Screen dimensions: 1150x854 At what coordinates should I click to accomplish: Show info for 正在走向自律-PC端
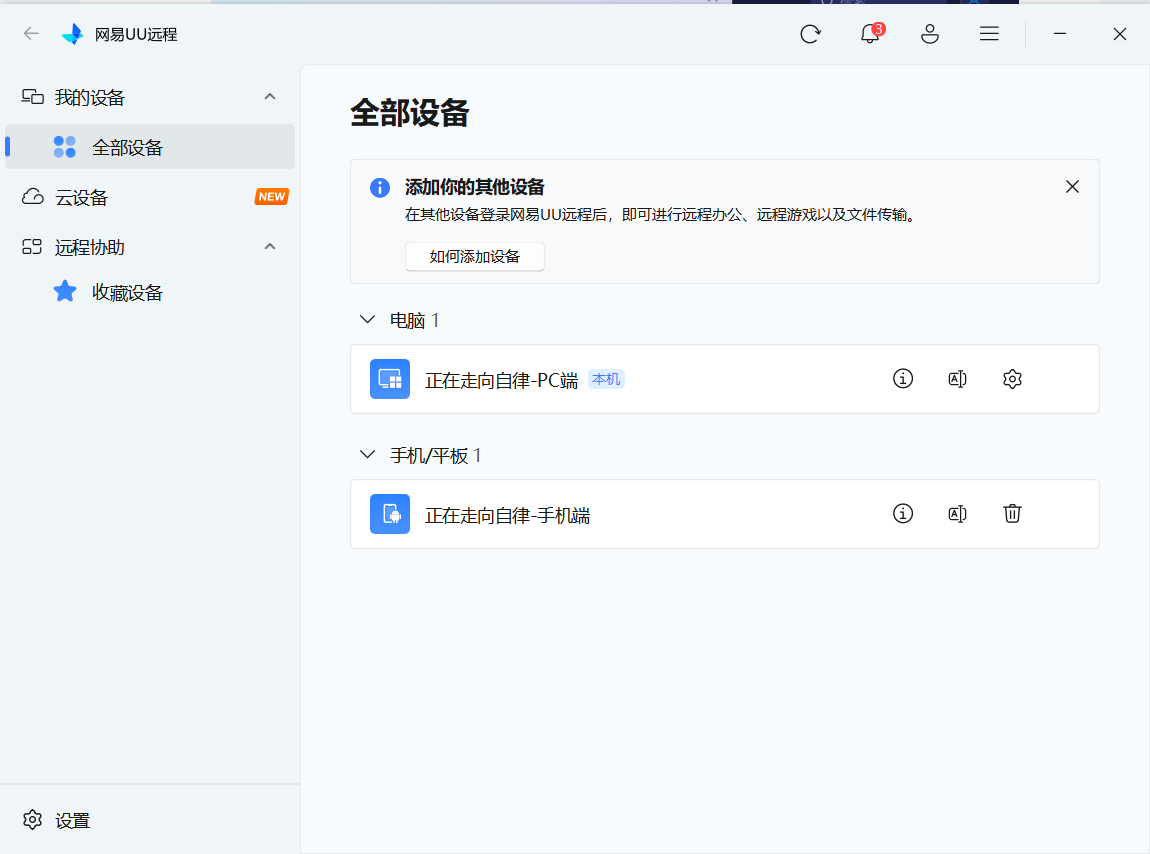903,379
